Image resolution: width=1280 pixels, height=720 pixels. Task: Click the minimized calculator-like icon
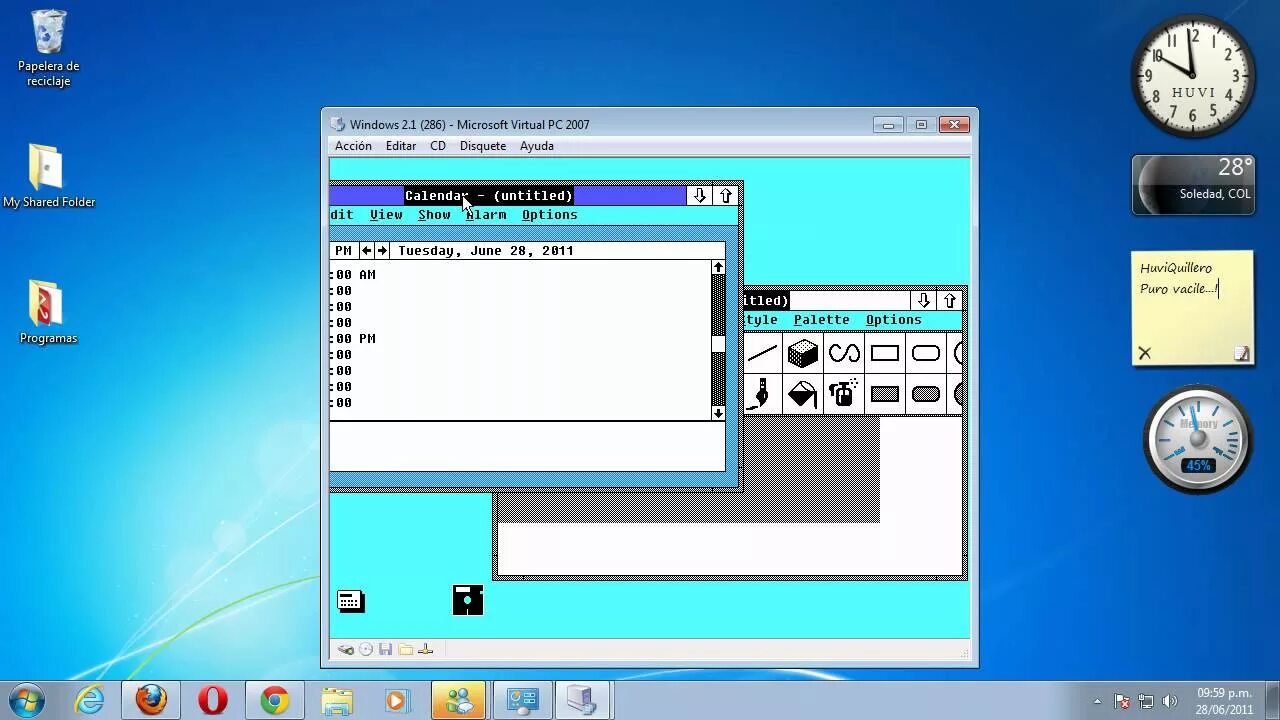(x=351, y=601)
